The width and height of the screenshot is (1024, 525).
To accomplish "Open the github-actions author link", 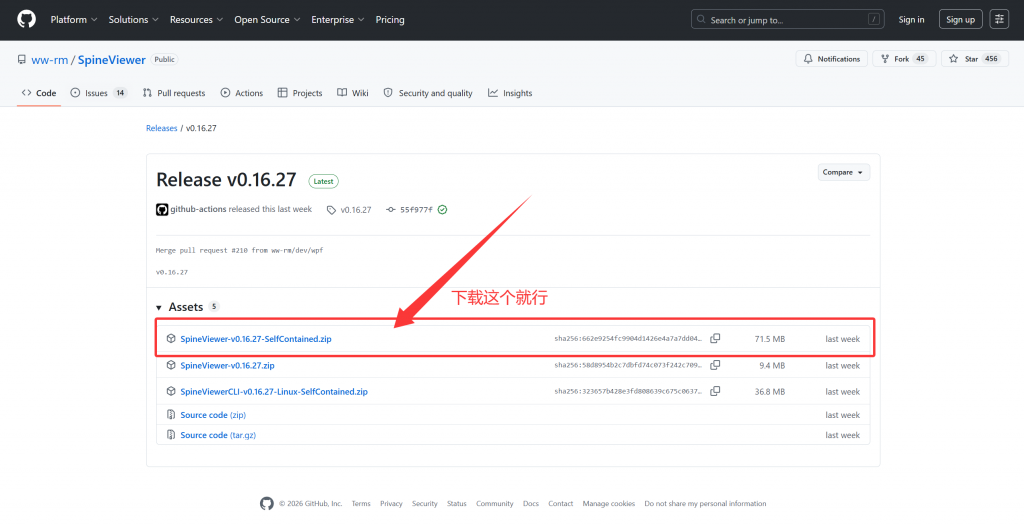I will [x=199, y=209].
